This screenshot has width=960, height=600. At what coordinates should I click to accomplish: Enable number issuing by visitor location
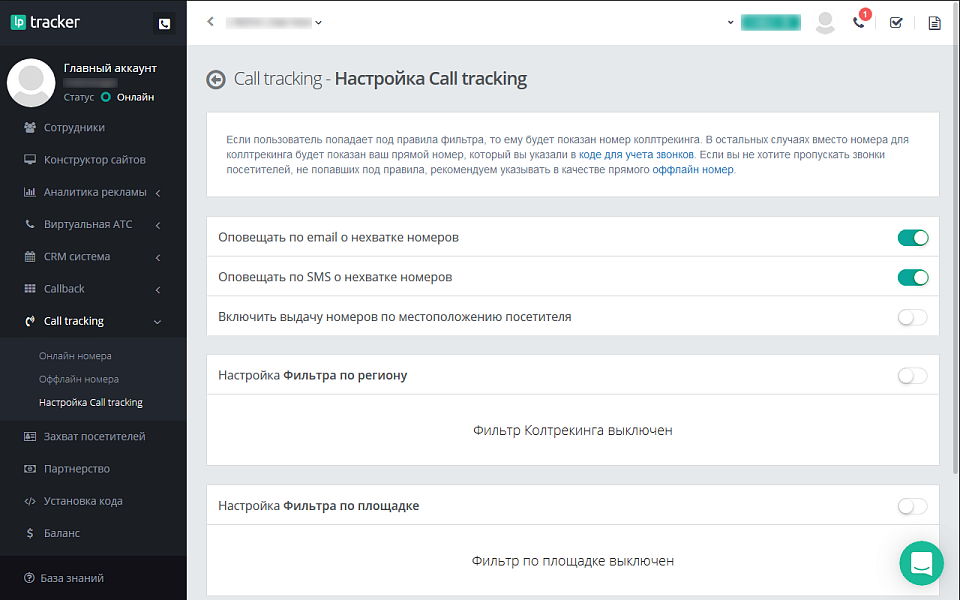click(x=912, y=317)
